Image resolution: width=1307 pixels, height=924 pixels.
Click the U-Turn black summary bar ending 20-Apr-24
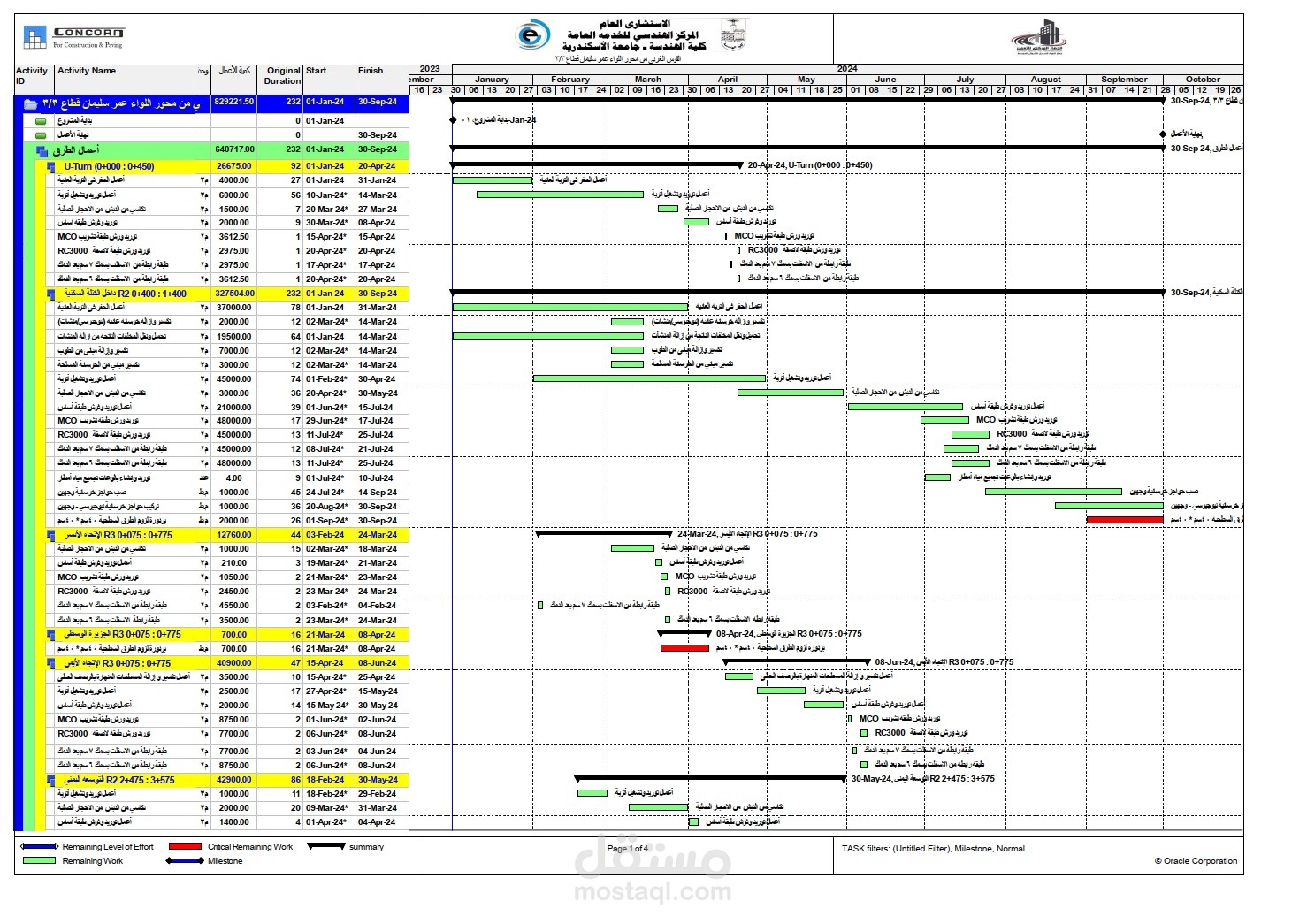tap(596, 164)
